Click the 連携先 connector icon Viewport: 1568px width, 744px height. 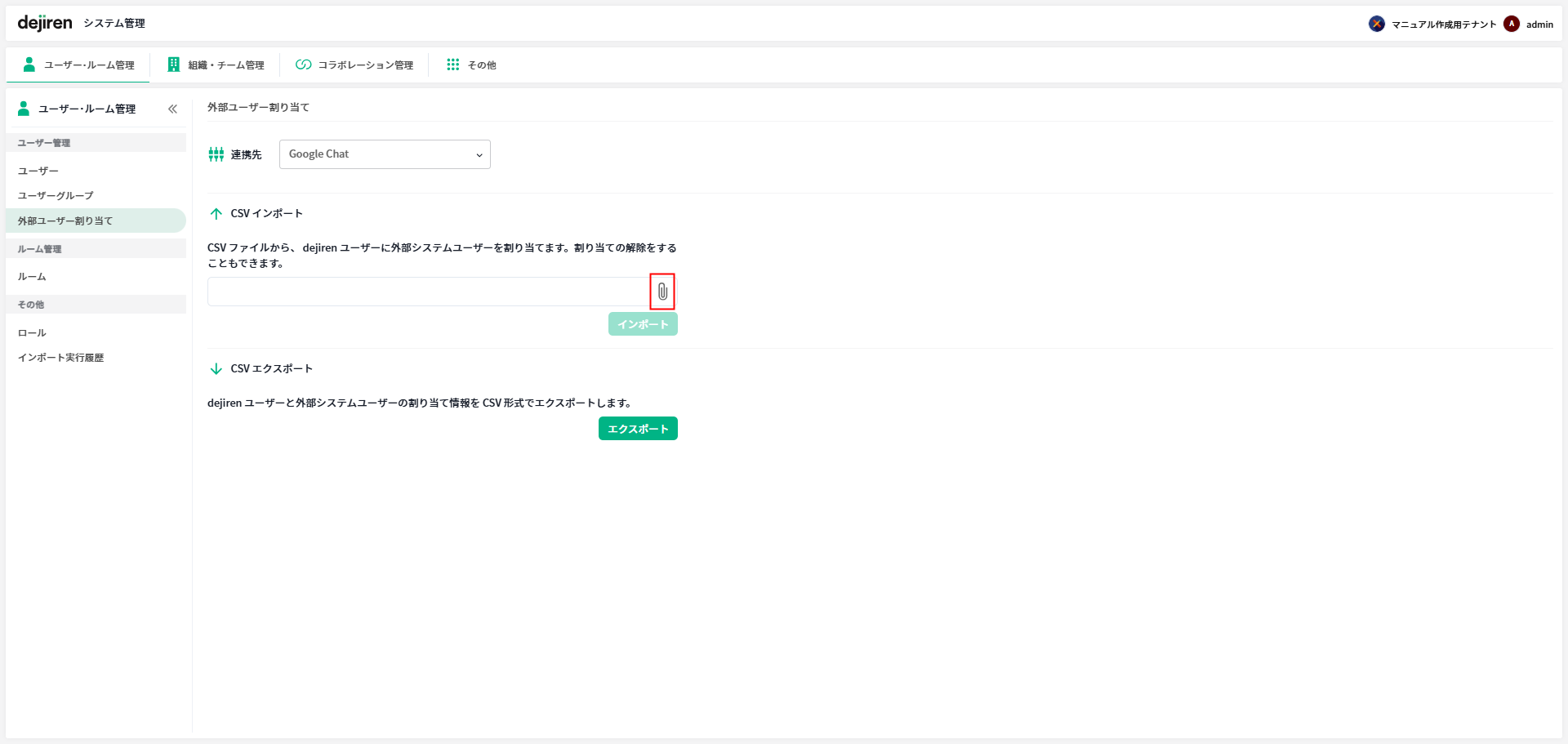point(216,154)
